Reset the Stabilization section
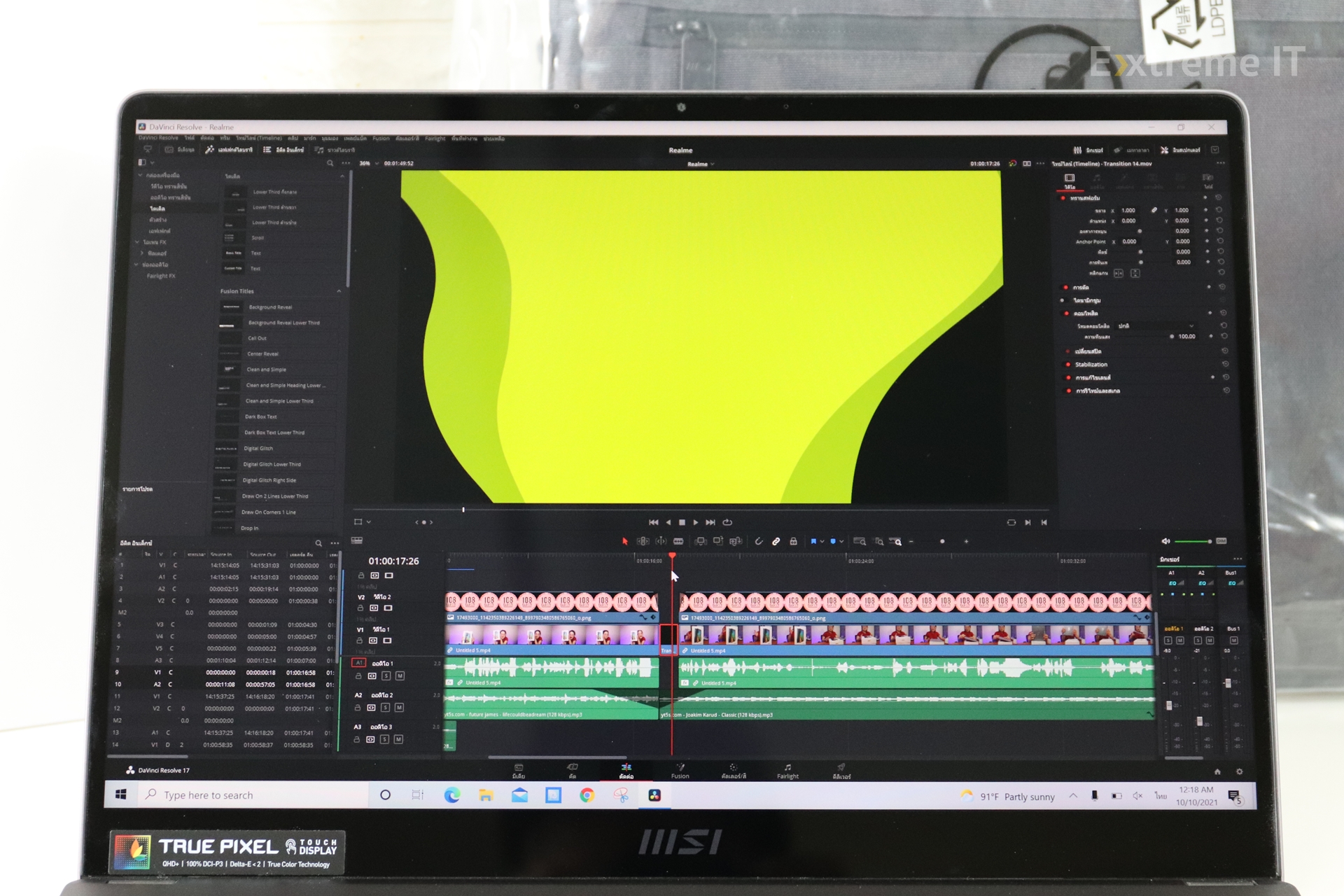Screen dimensions: 1344x896 (1225, 365)
